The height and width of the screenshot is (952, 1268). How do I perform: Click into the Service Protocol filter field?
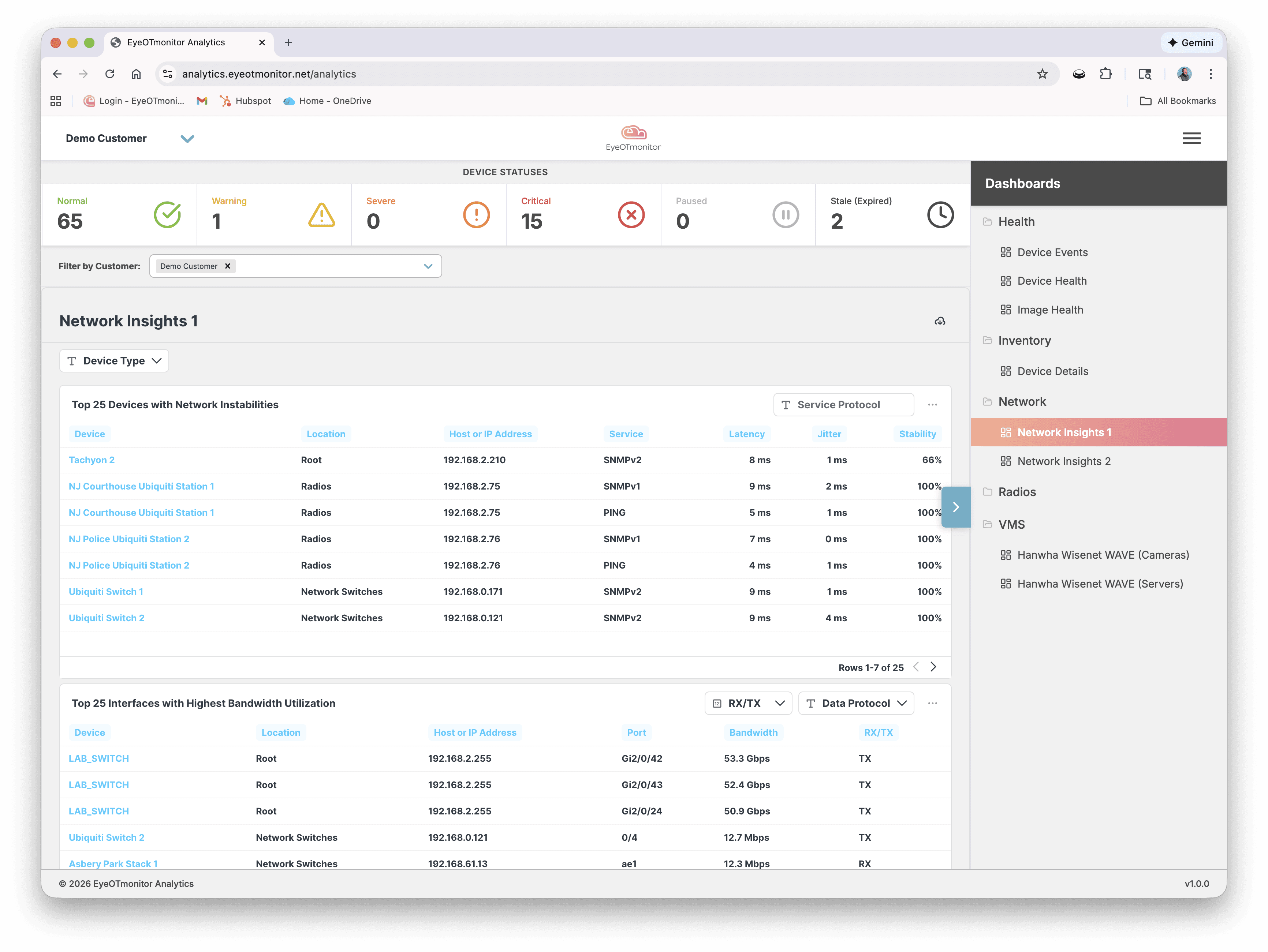(x=843, y=404)
